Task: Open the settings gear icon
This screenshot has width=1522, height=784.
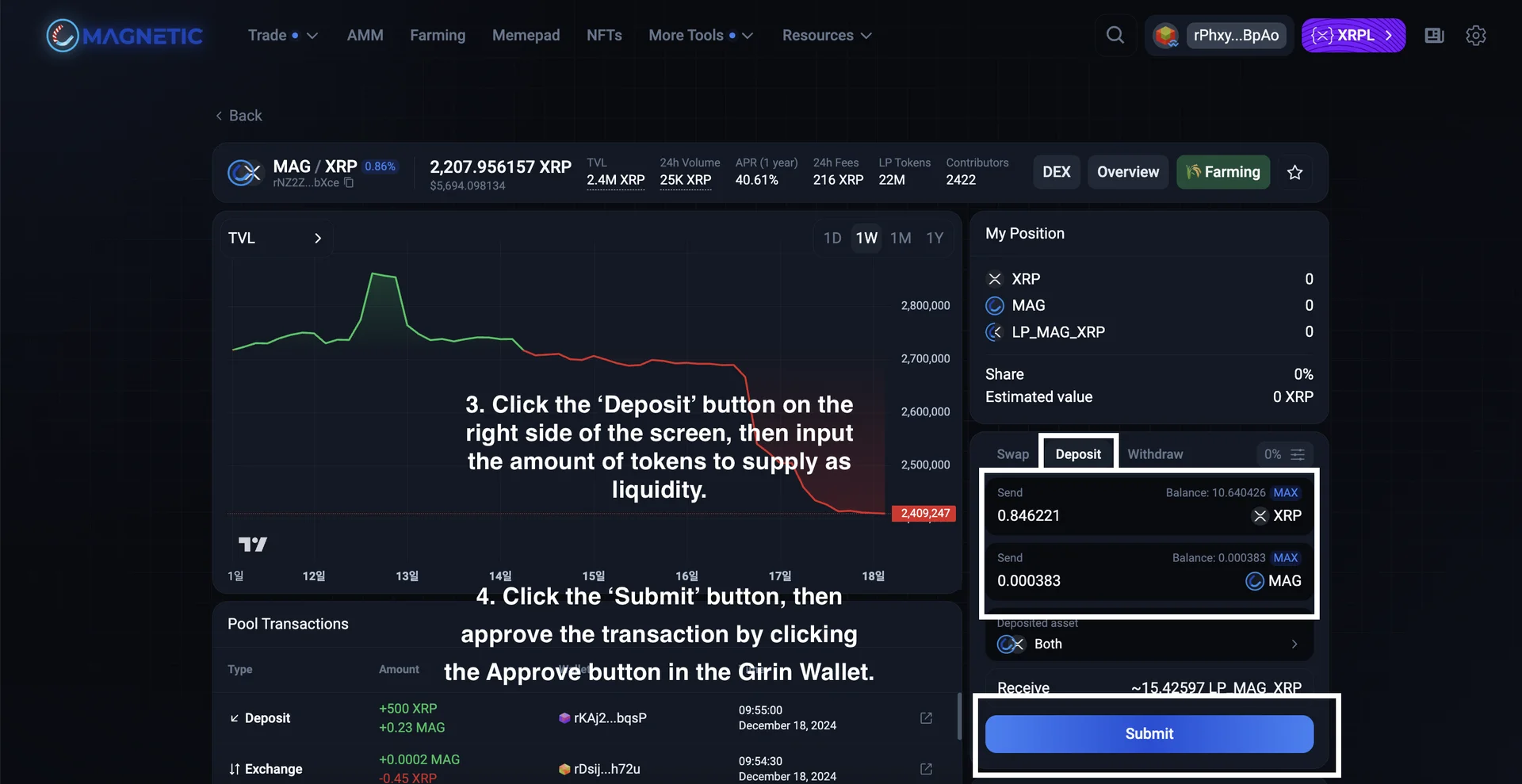Action: (x=1475, y=36)
